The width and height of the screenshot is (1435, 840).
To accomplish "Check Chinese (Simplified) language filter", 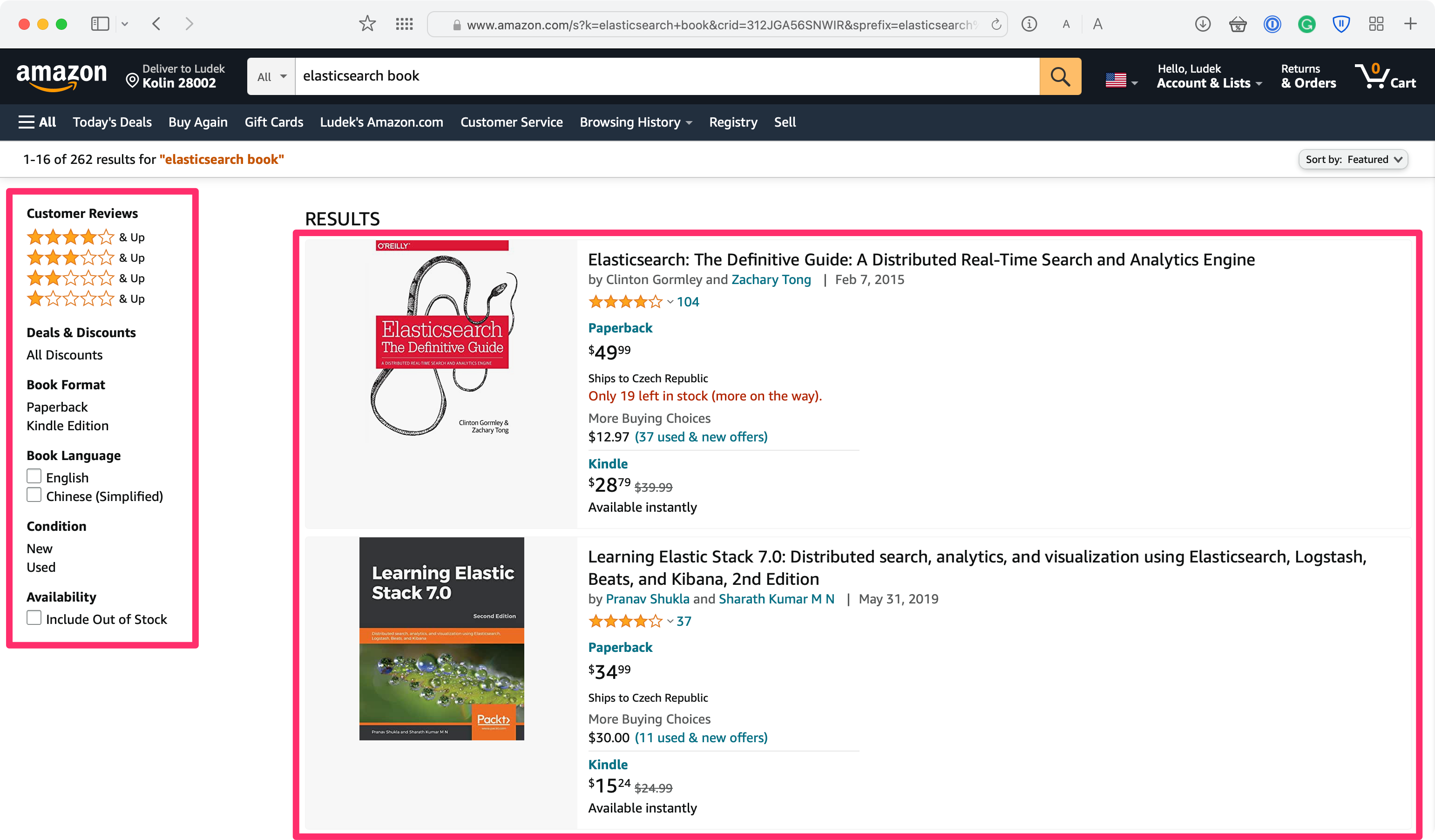I will (x=34, y=495).
